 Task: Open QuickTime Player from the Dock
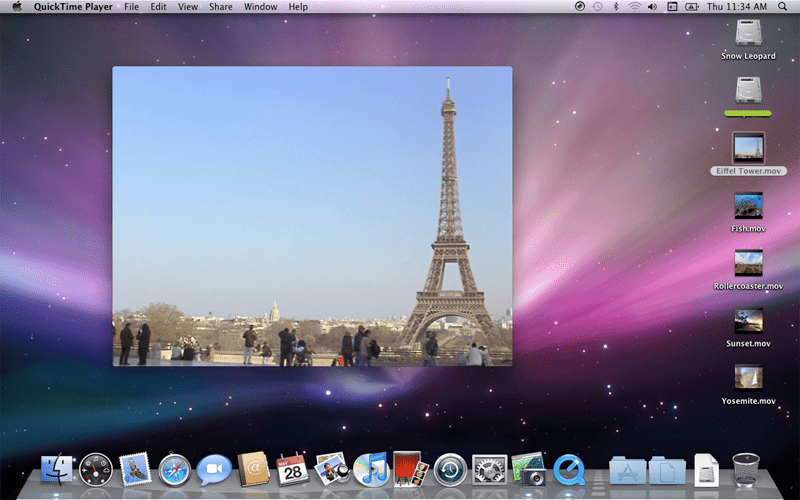tap(569, 470)
